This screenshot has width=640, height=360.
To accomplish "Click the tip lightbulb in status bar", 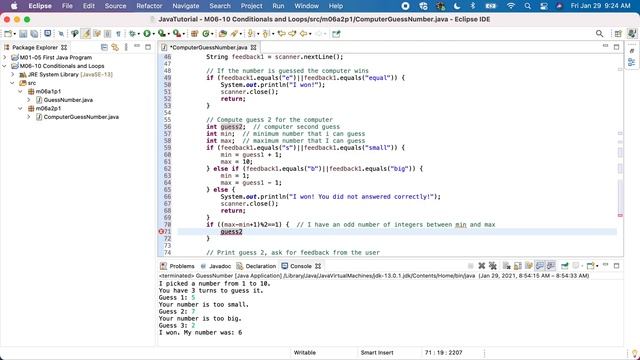I will click(634, 353).
